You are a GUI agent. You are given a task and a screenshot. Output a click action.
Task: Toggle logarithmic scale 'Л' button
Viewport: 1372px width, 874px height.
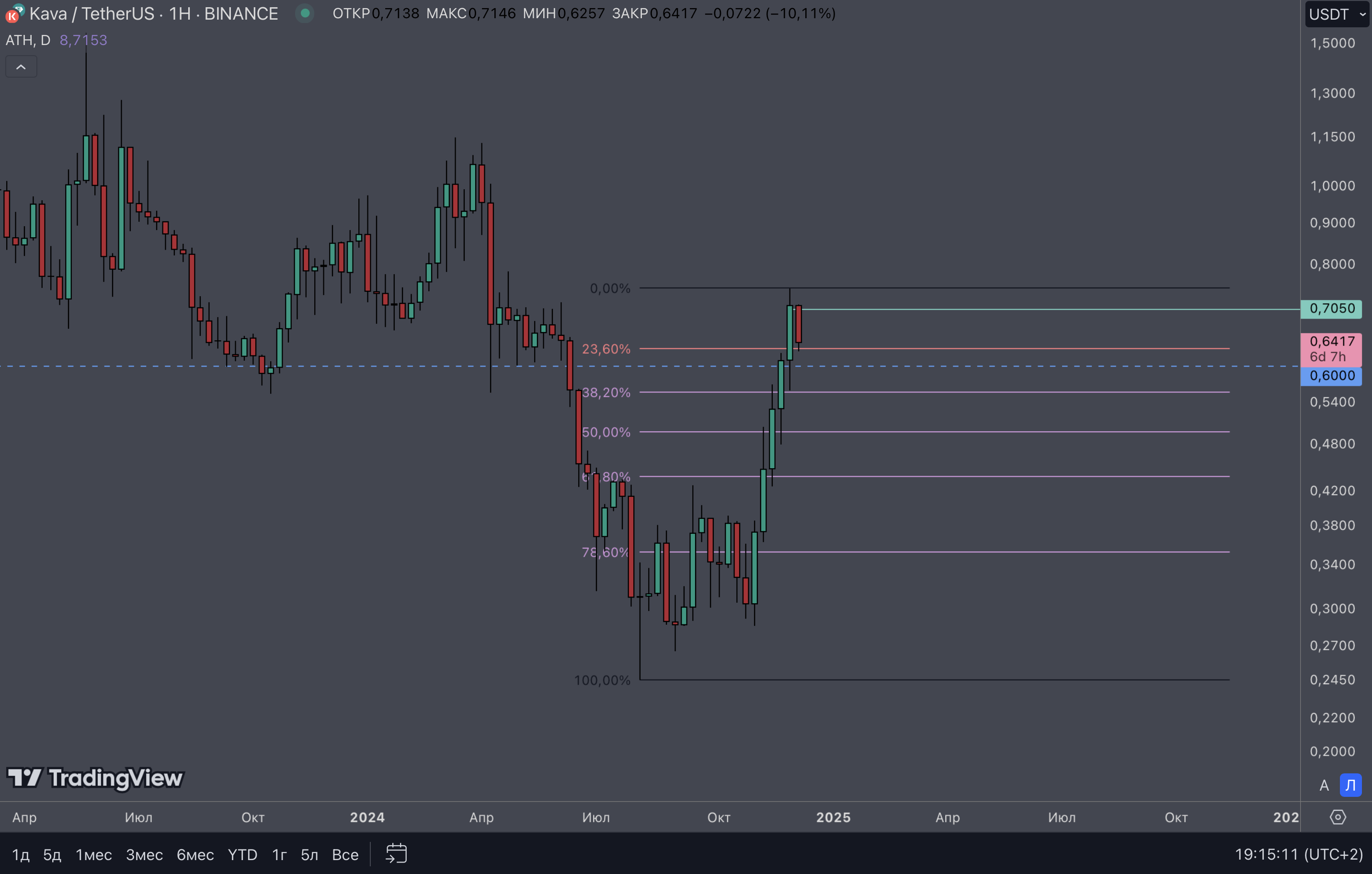pos(1350,786)
